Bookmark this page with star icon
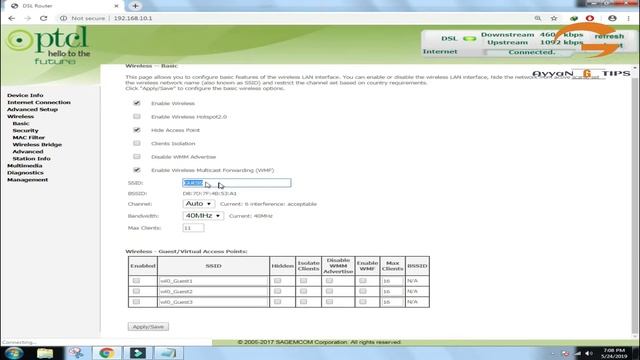This screenshot has width=640, height=360. click(x=554, y=18)
